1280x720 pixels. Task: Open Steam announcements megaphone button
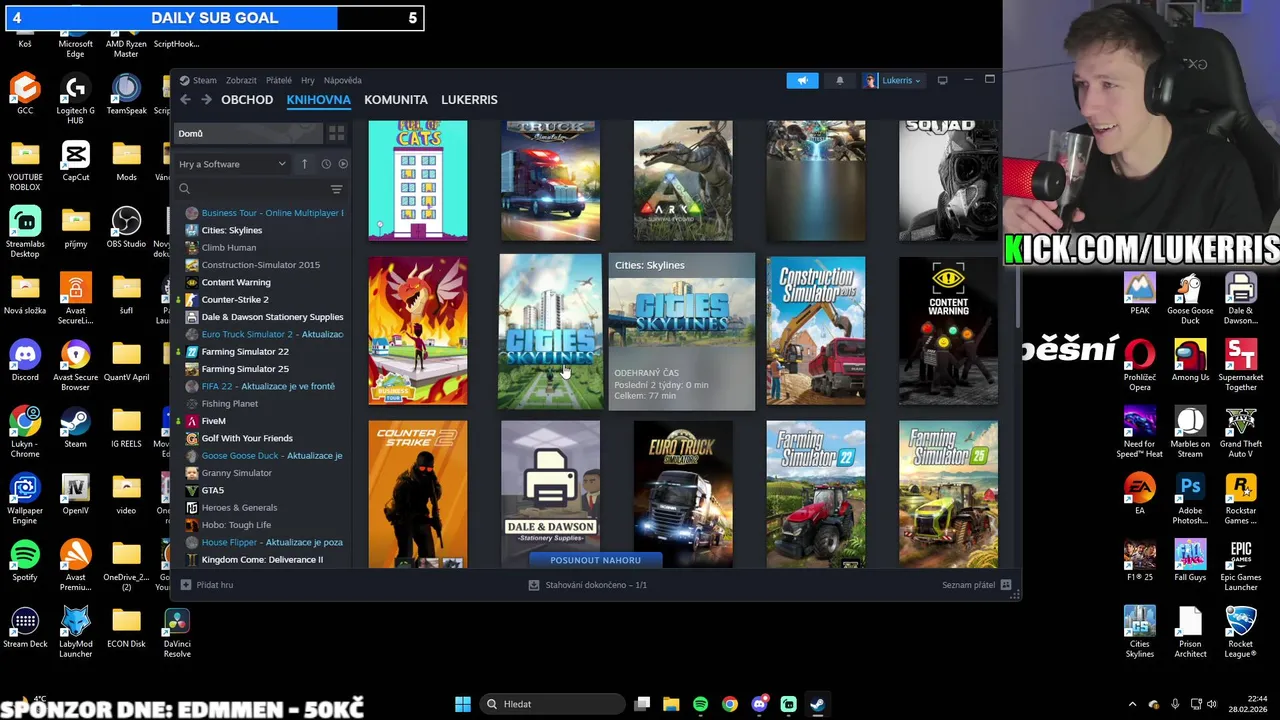coord(802,80)
